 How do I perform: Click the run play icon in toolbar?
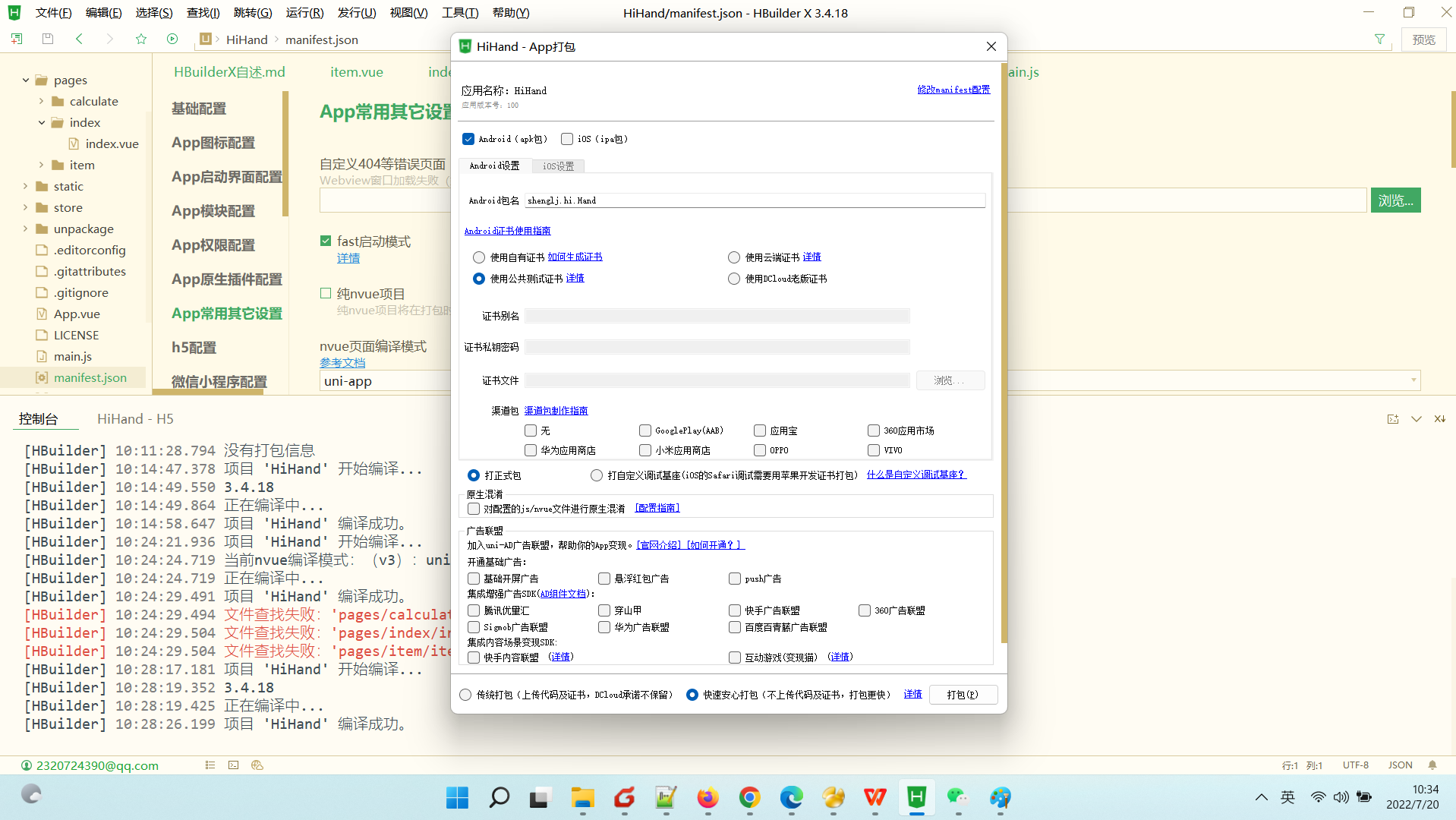coord(172,39)
